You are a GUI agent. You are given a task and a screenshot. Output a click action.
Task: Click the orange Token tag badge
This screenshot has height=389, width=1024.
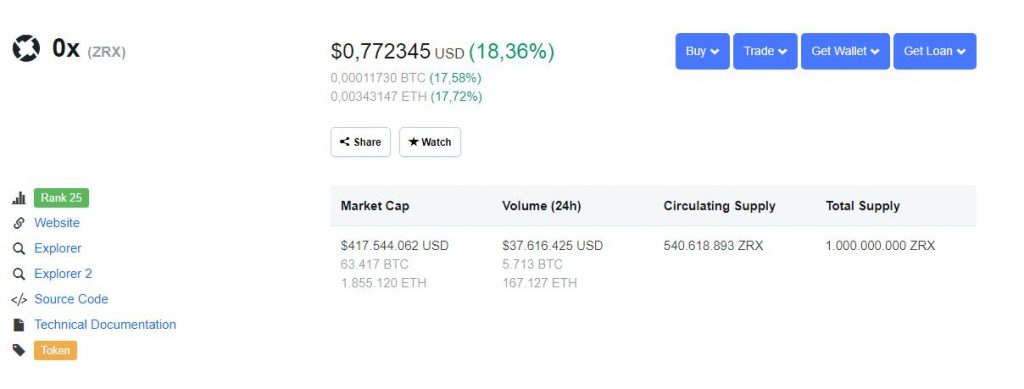56,350
